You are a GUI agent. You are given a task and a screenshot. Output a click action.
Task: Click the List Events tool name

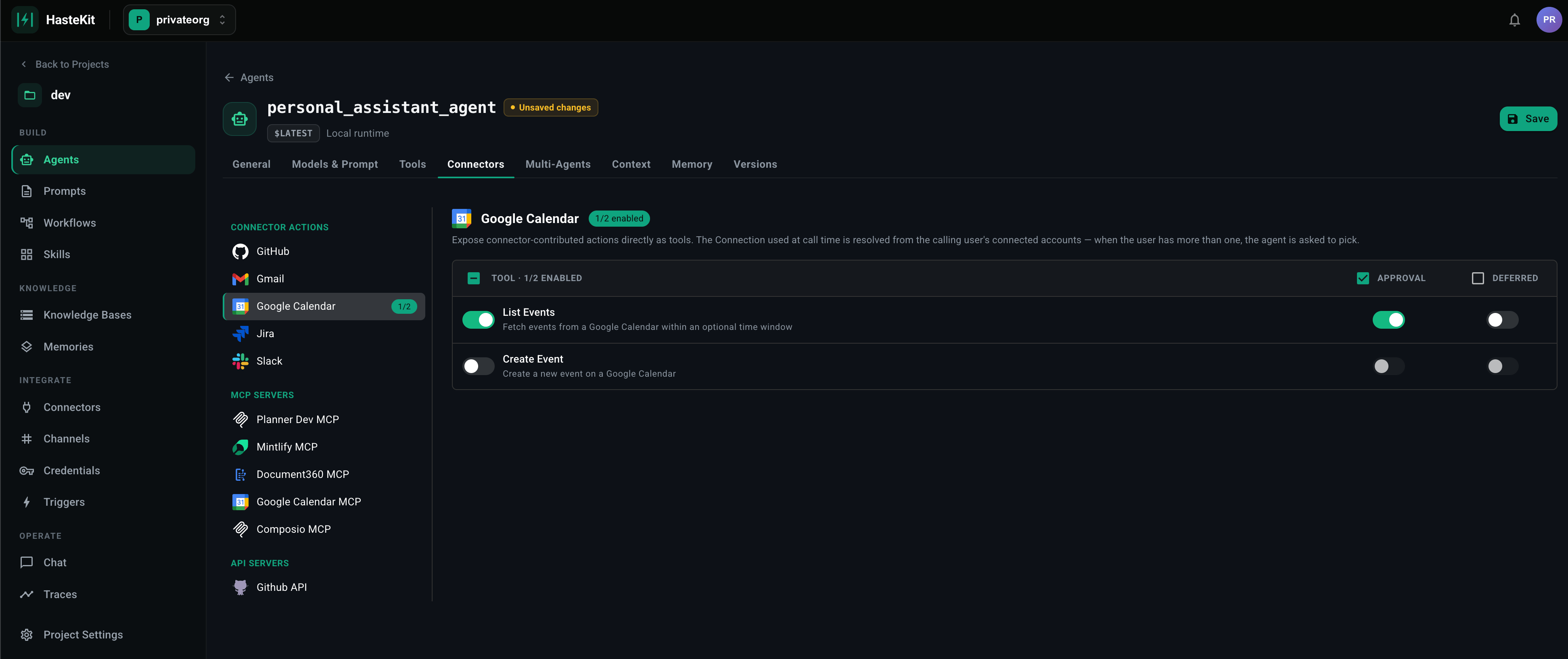coord(528,312)
